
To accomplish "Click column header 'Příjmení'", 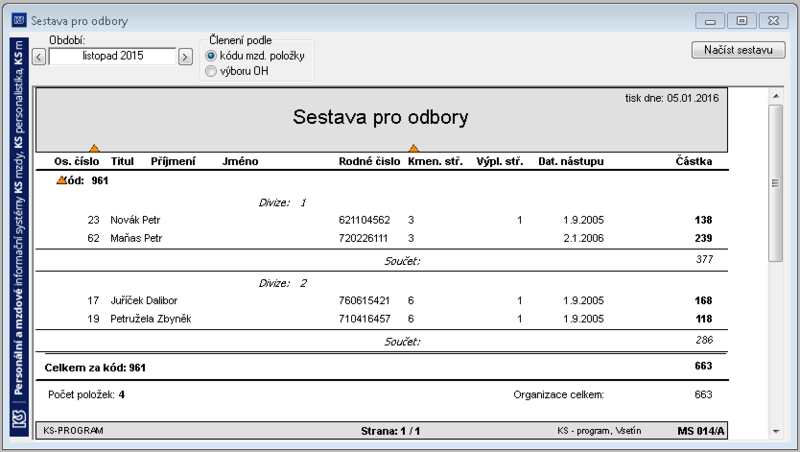I will coord(173,161).
